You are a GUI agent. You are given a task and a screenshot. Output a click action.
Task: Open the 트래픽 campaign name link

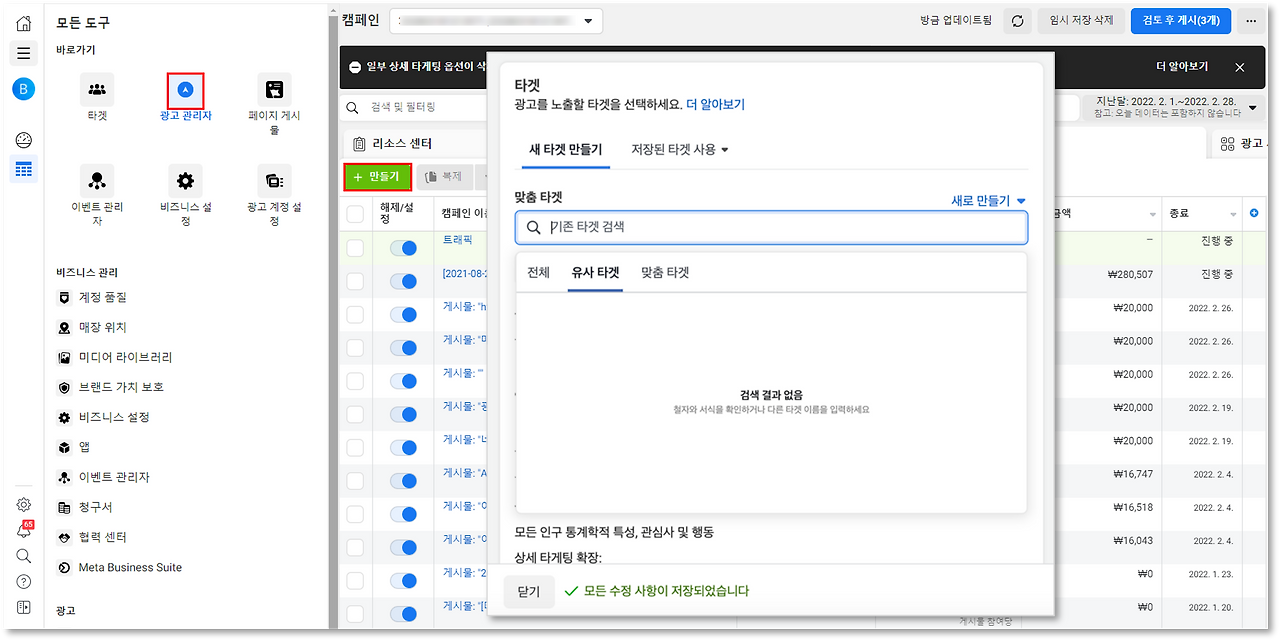[457, 240]
